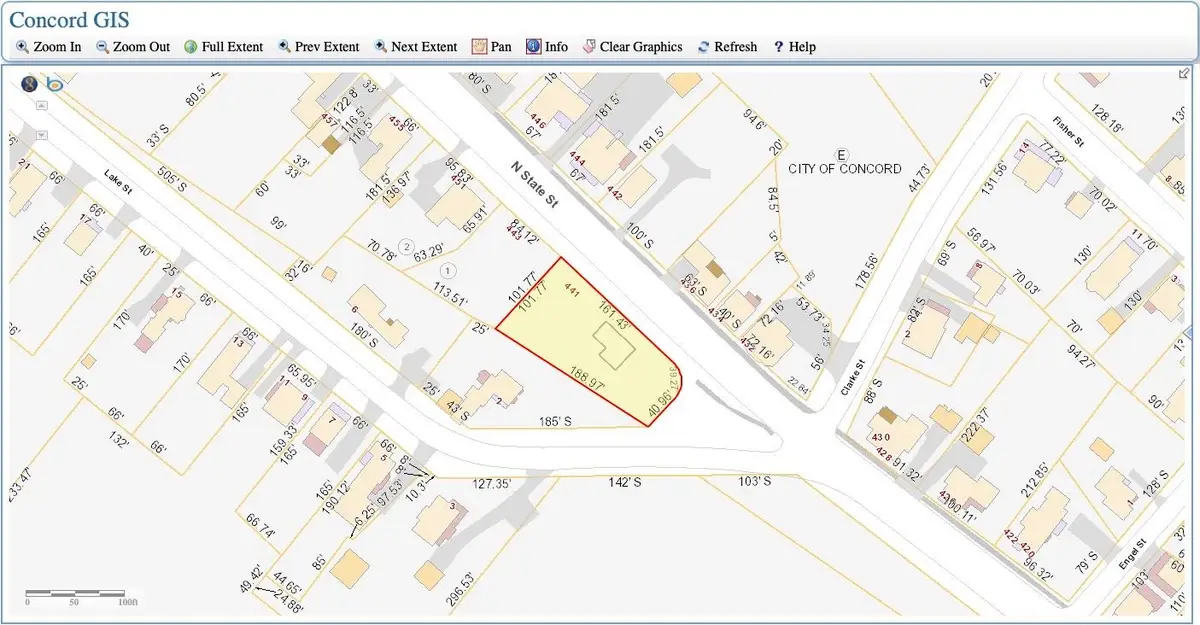The image size is (1200, 625).
Task: Click the Bing maps logo on the map
Action: (x=54, y=83)
